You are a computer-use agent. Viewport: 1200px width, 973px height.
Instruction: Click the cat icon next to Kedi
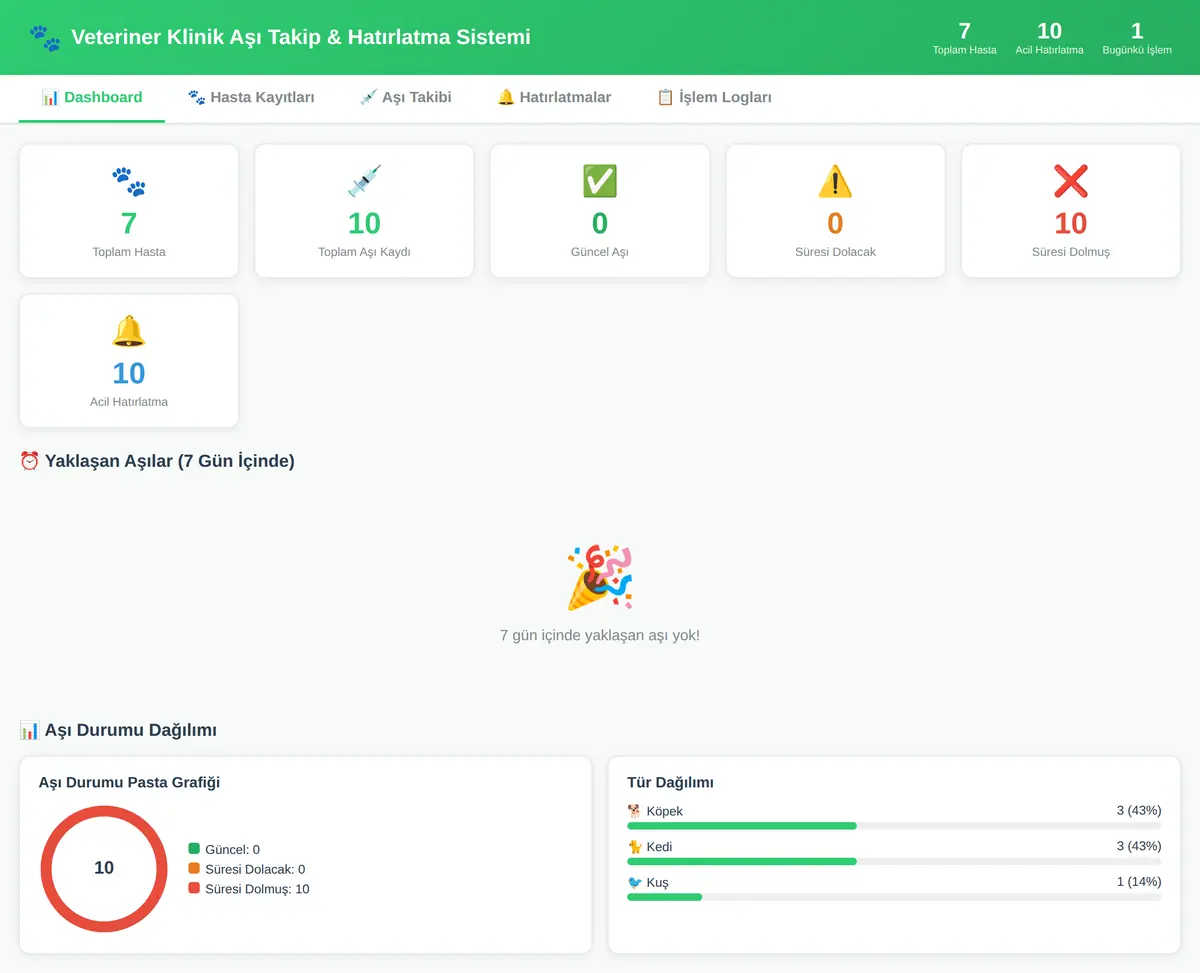pos(634,847)
